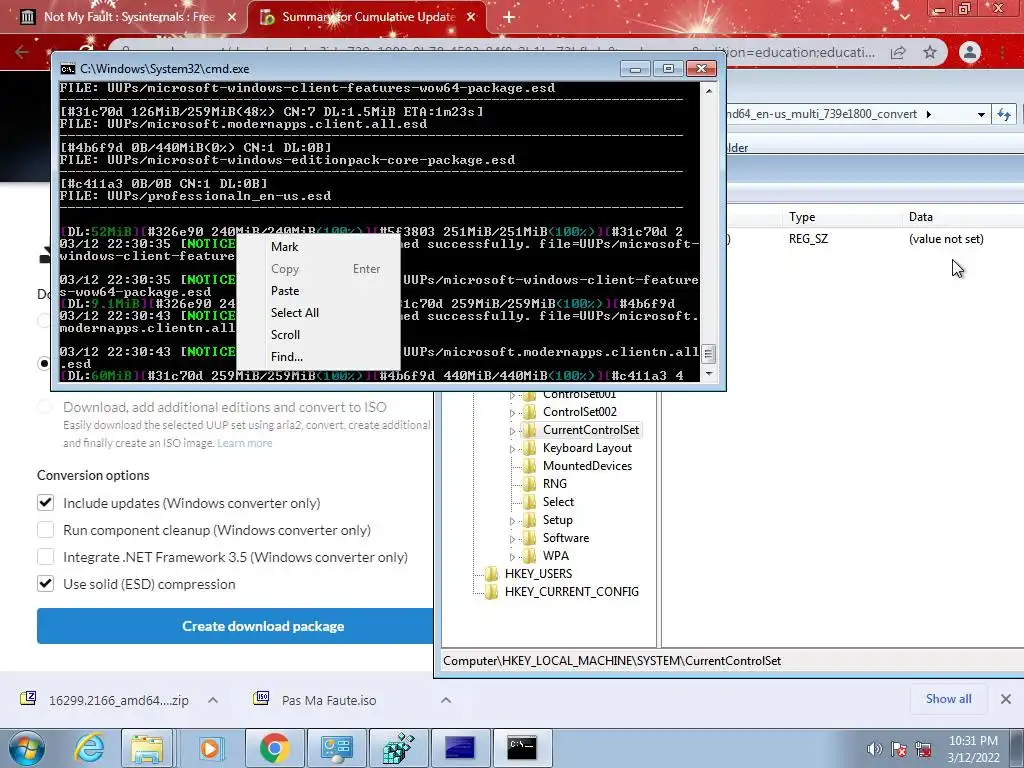Switch to Summary for Cumulative Update tab
Image resolution: width=1024 pixels, height=768 pixels.
coord(368,17)
